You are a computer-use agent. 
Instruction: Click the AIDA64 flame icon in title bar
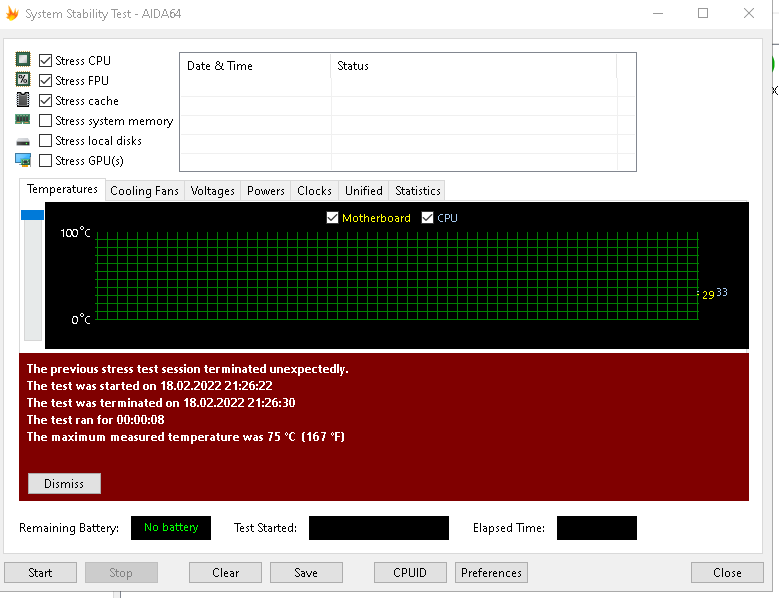pyautogui.click(x=12, y=13)
